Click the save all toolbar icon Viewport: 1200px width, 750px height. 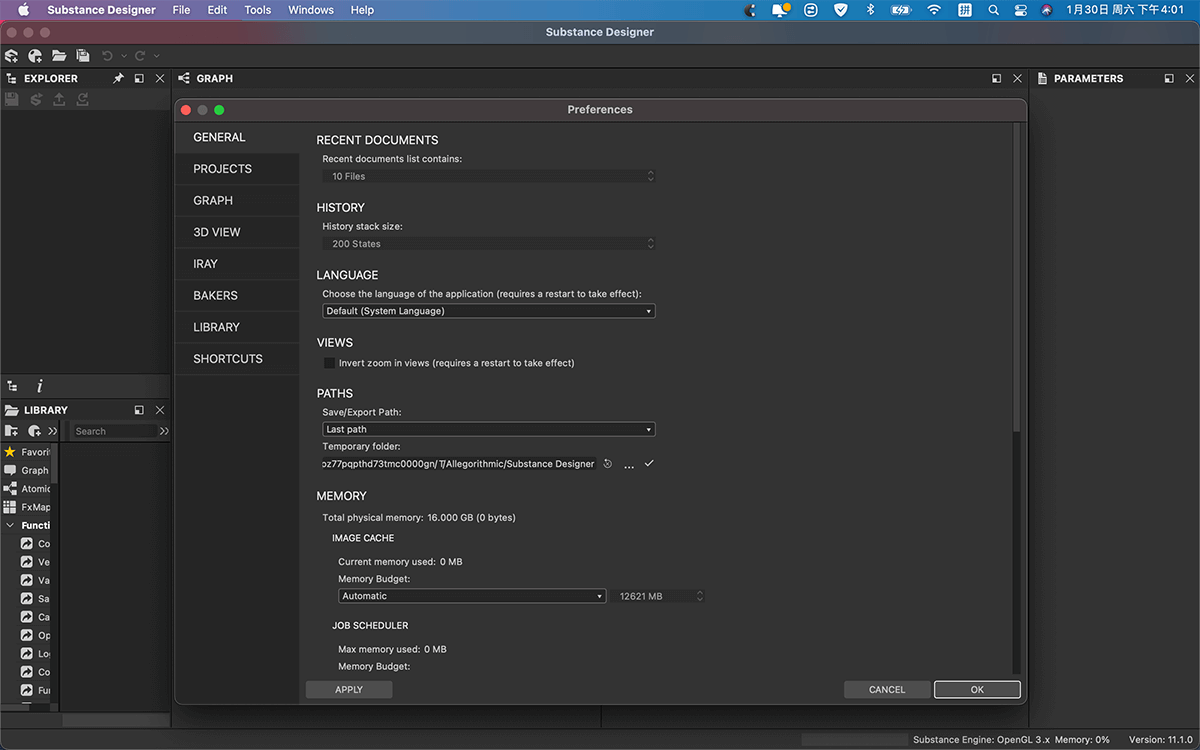pyautogui.click(x=83, y=56)
